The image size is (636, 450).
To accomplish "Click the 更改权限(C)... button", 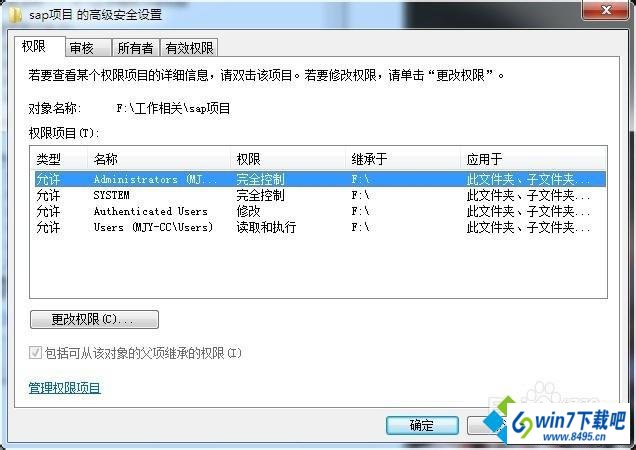I will 94,319.
